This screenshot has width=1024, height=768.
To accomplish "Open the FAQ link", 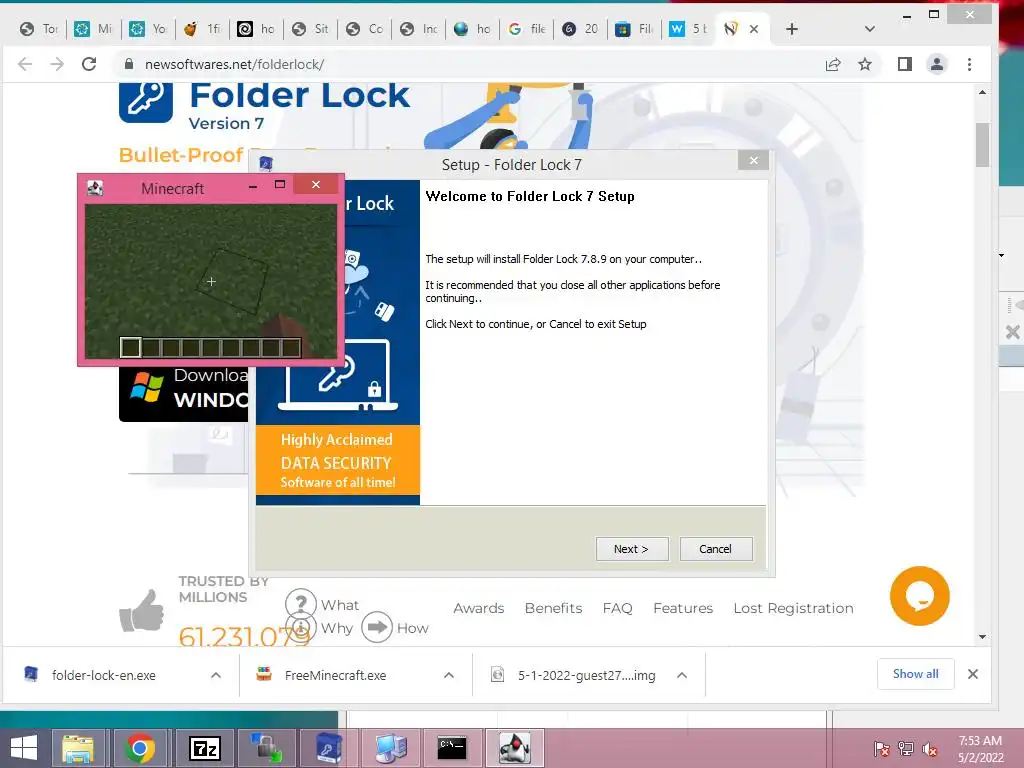I will (617, 608).
